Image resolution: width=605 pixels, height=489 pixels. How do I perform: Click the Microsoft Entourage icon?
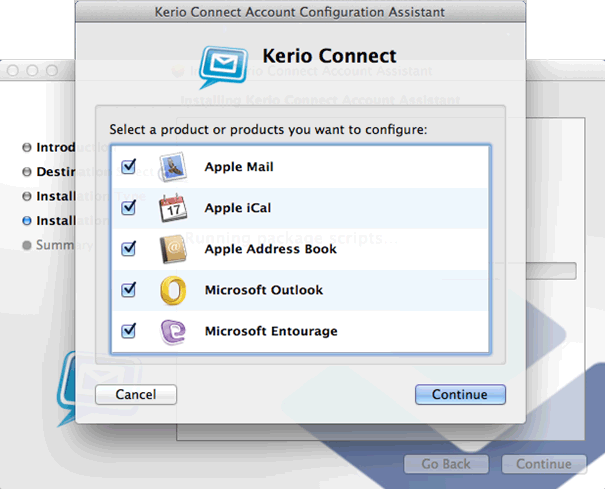173,331
